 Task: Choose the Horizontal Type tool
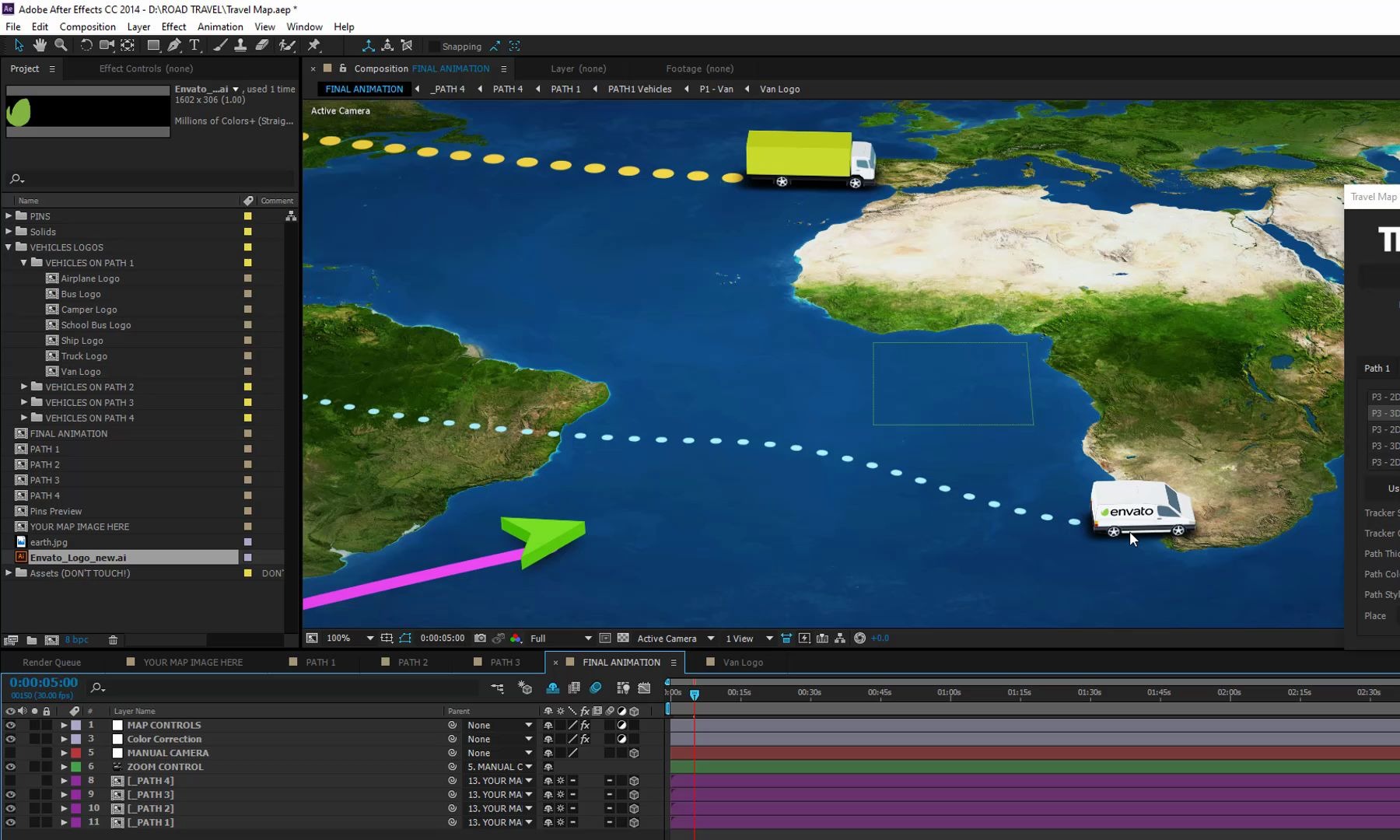(194, 46)
